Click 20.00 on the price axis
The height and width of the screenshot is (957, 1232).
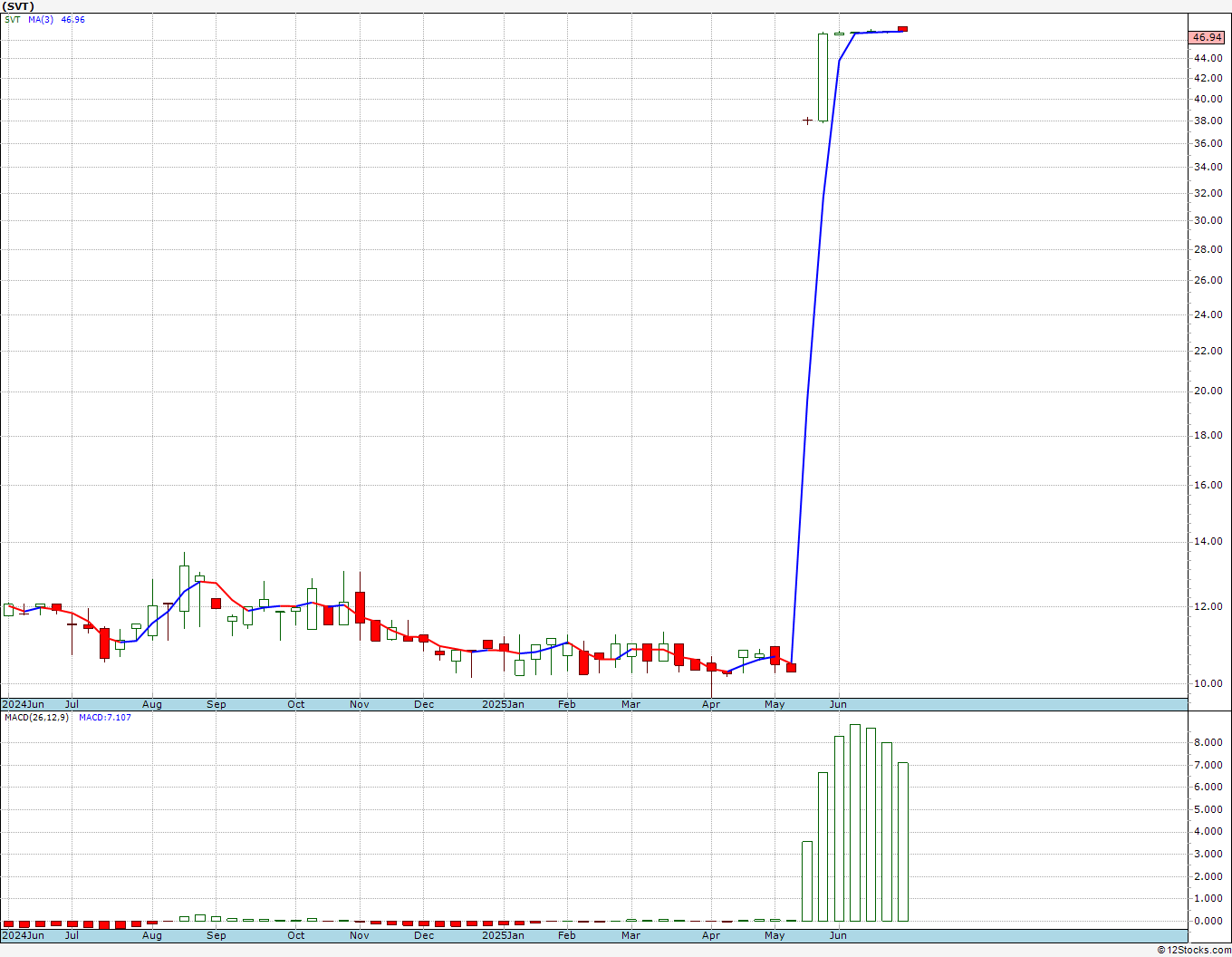click(x=1207, y=391)
